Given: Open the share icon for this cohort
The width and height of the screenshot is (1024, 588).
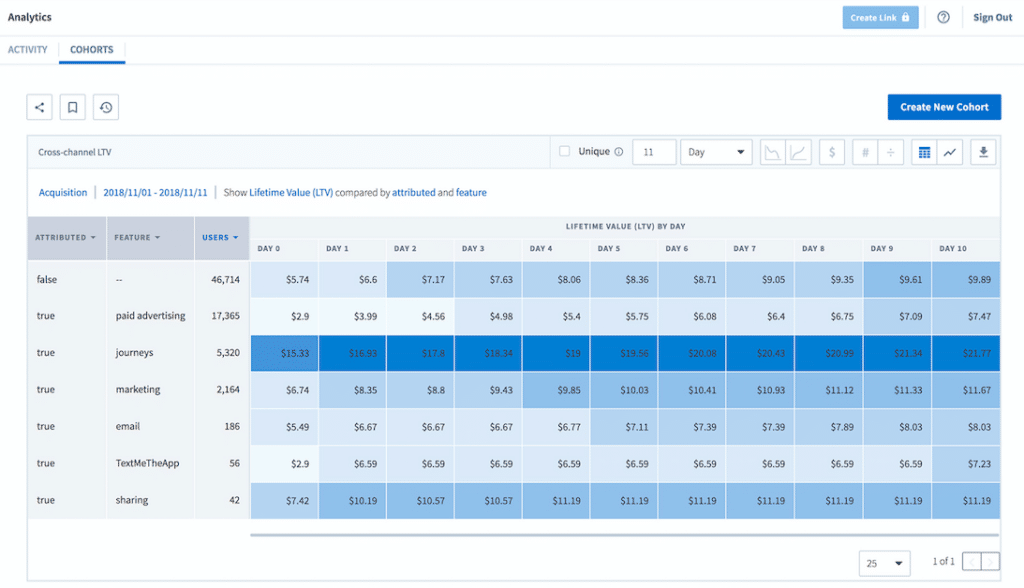Looking at the screenshot, I should pyautogui.click(x=39, y=107).
